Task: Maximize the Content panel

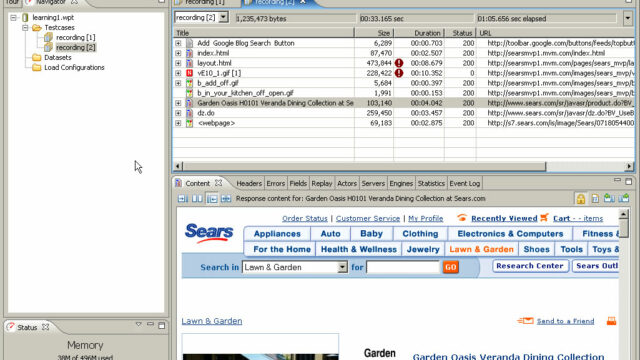Action: pos(629,181)
